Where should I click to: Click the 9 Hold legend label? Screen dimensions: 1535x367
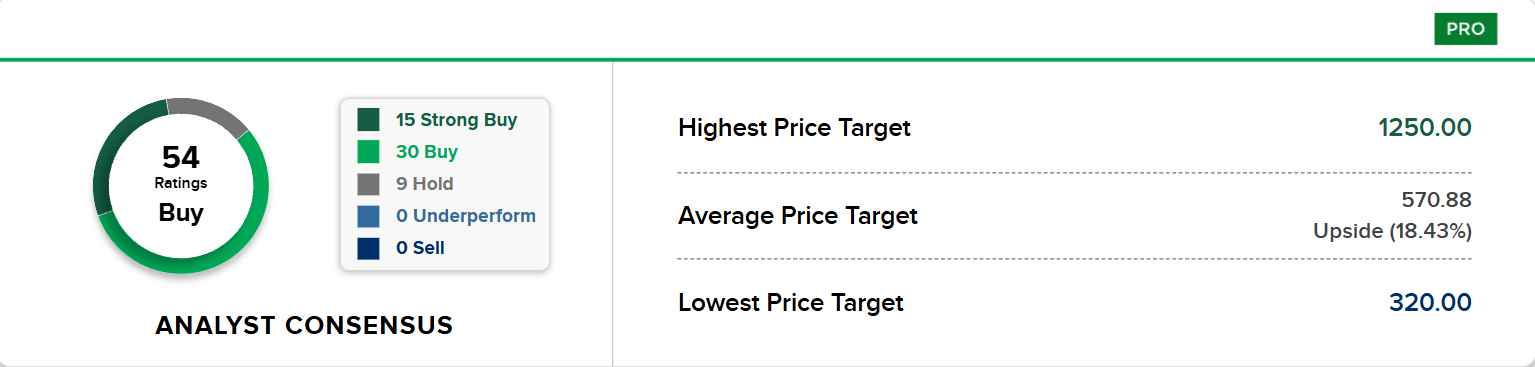pos(424,184)
